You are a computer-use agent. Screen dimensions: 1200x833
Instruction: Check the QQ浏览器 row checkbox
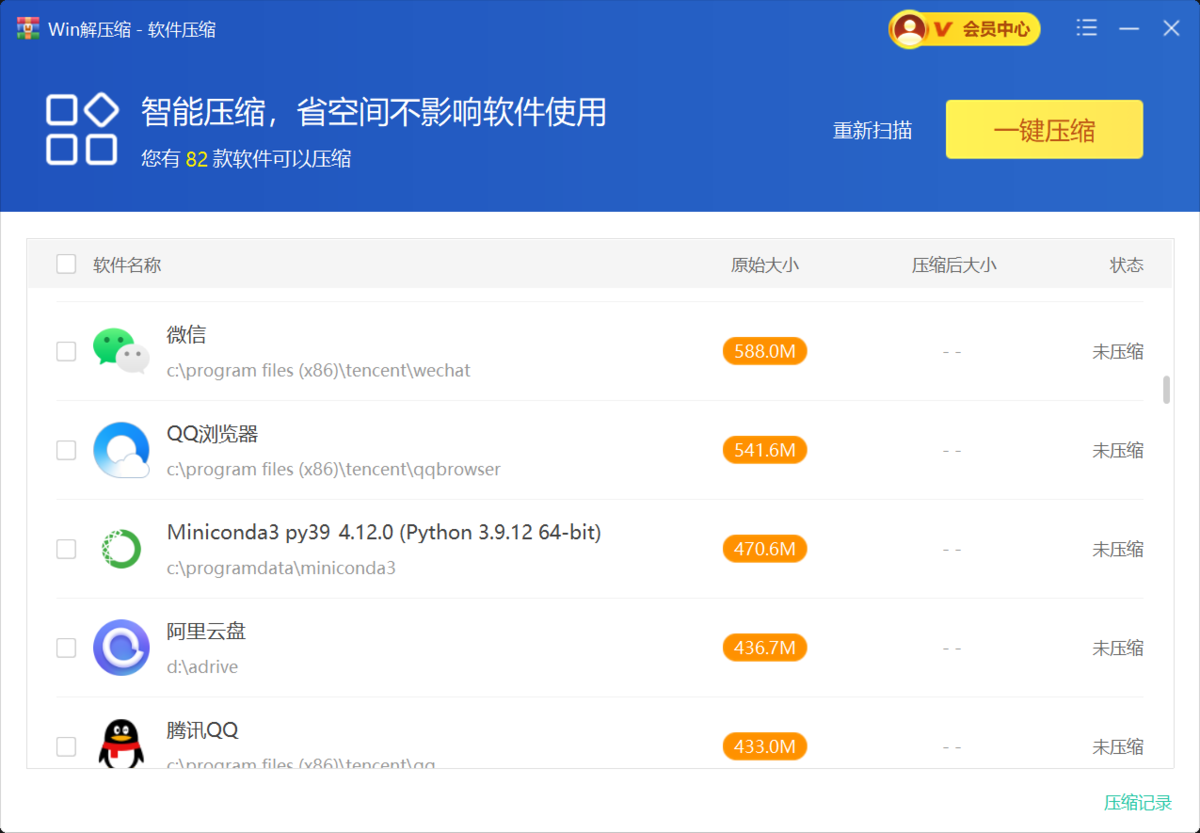66,450
